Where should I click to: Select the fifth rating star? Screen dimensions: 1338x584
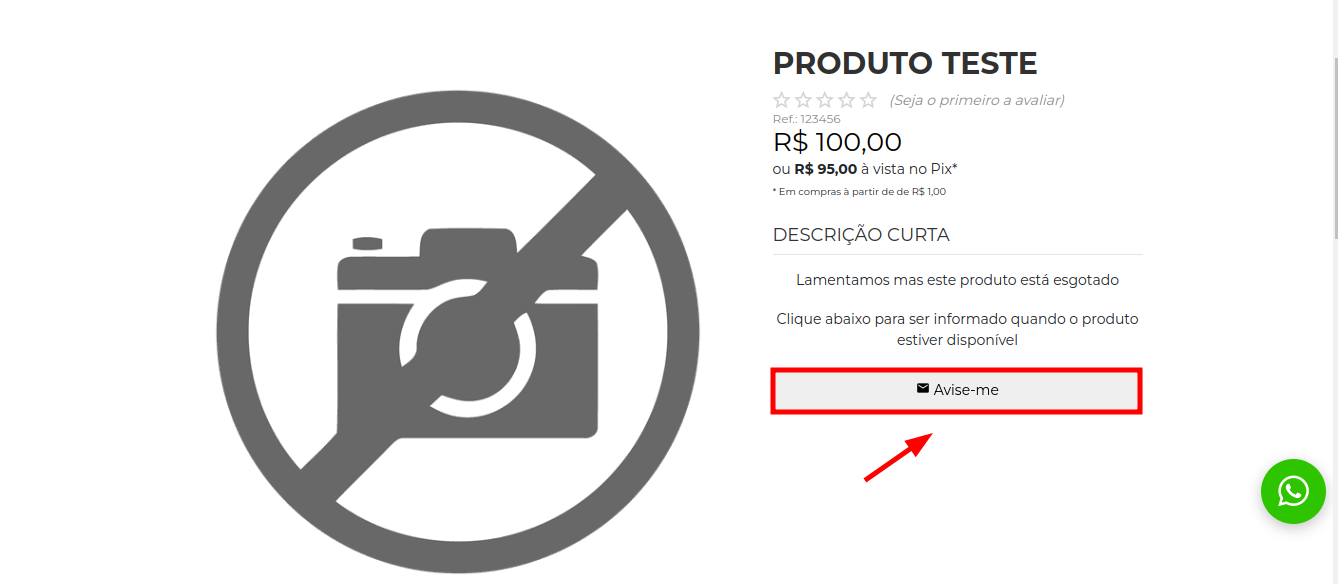tap(868, 100)
